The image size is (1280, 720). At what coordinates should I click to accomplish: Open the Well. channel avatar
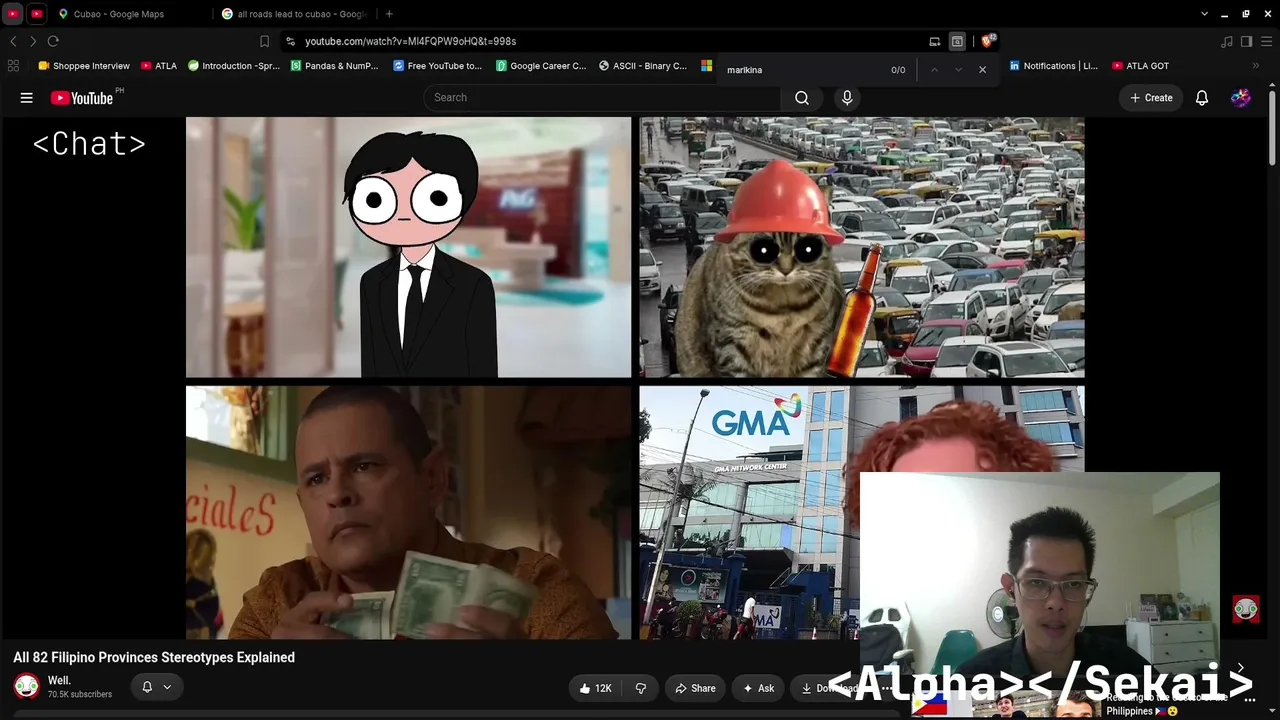27,686
